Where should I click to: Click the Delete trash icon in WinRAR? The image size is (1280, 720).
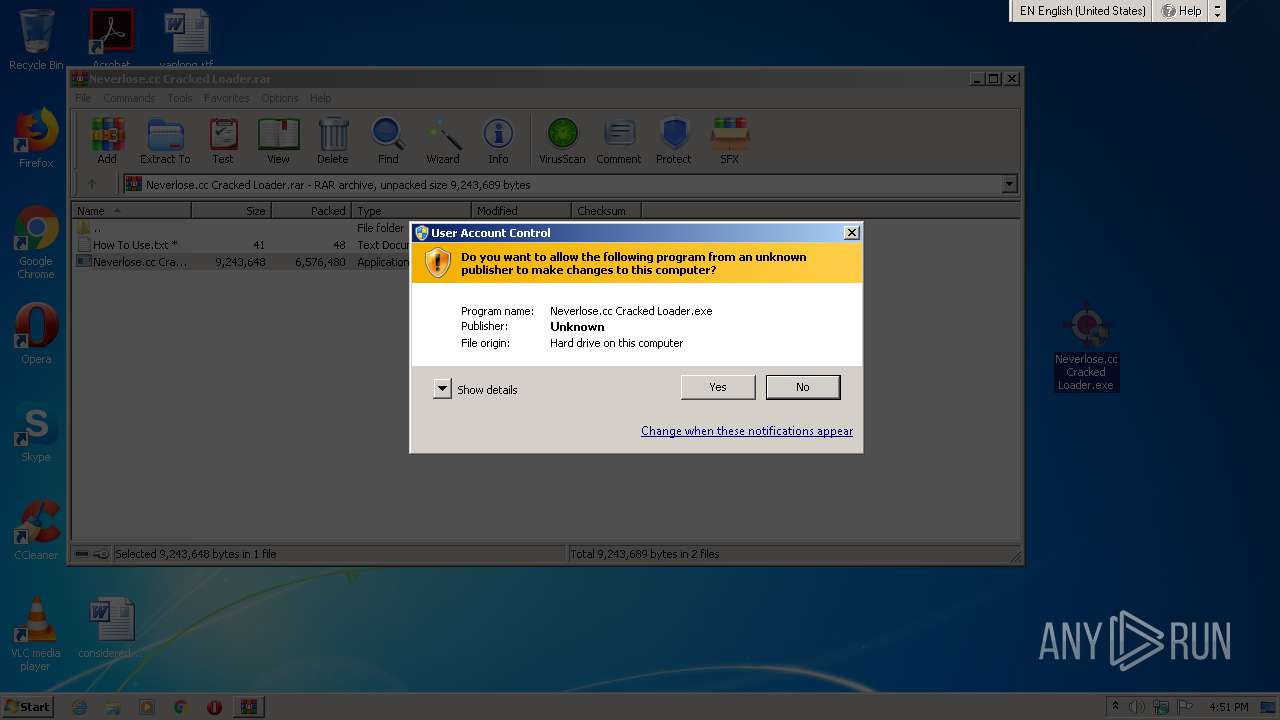[333, 141]
